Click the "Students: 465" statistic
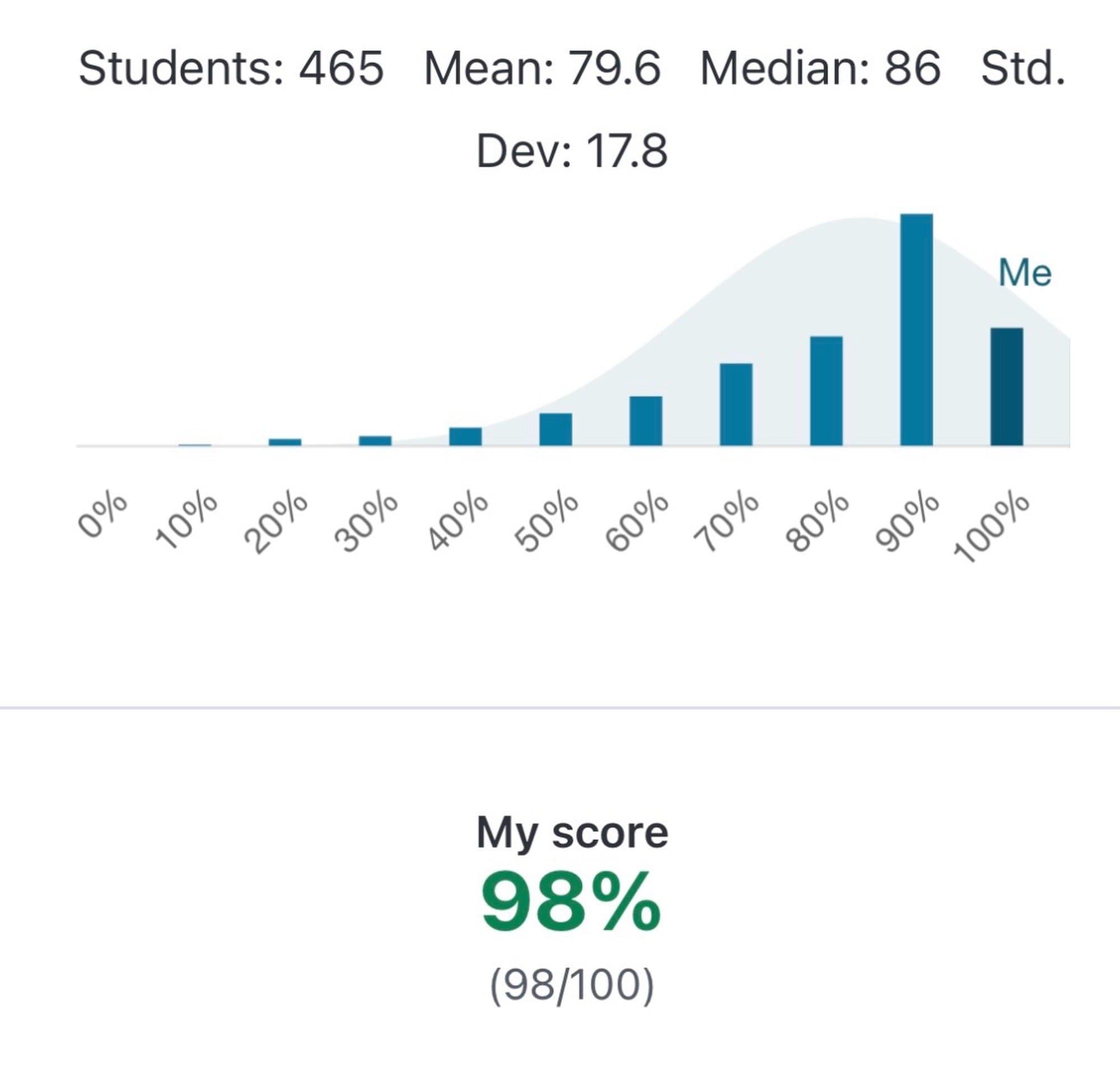The image size is (1120, 1076). [x=231, y=68]
